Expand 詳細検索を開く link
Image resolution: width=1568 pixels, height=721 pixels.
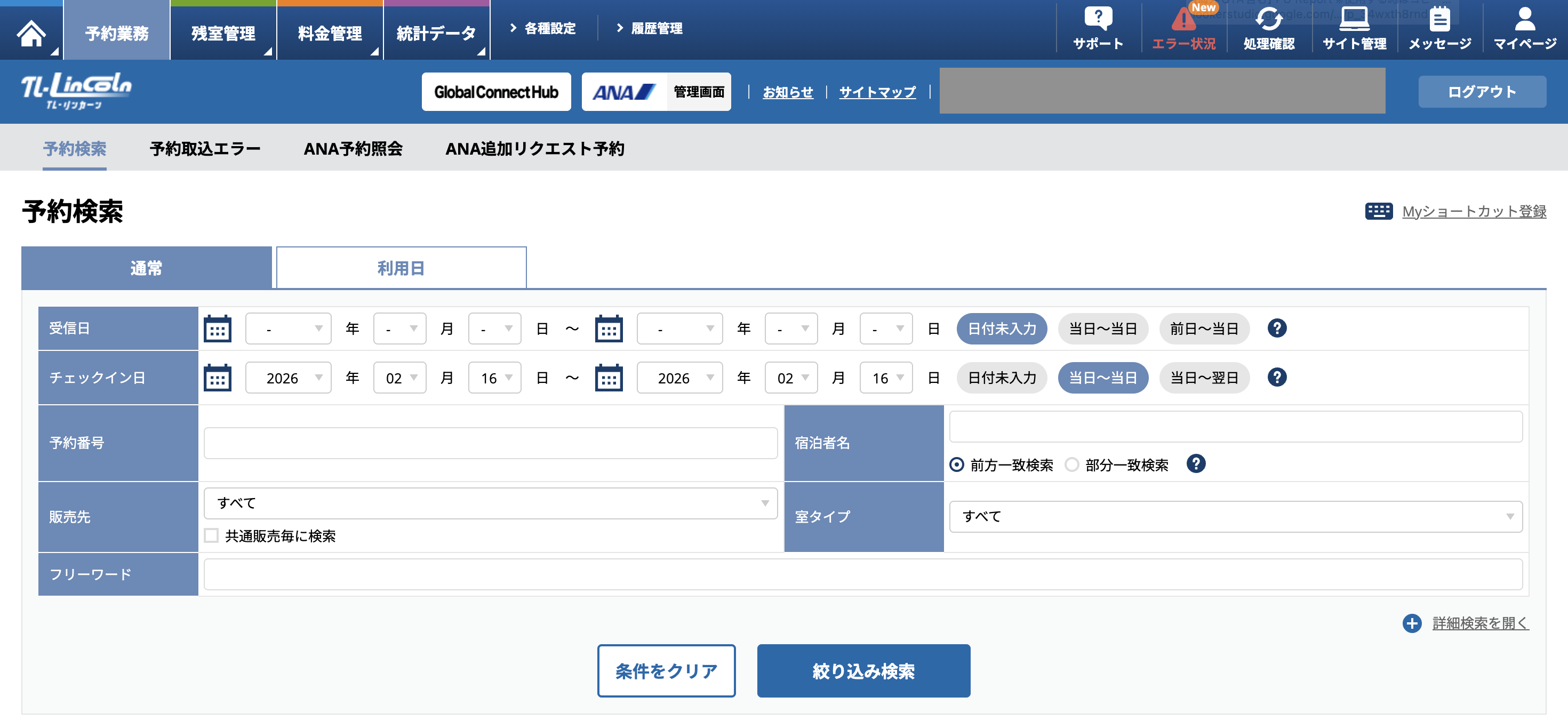point(1480,623)
